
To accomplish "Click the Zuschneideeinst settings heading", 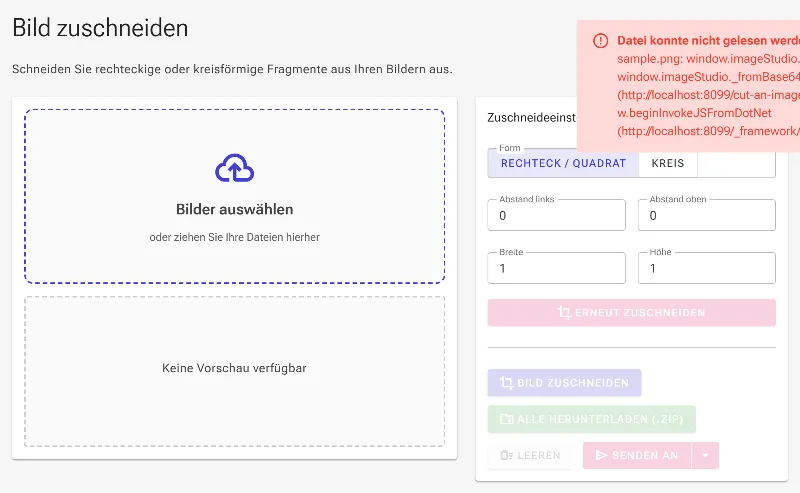I will pyautogui.click(x=532, y=118).
